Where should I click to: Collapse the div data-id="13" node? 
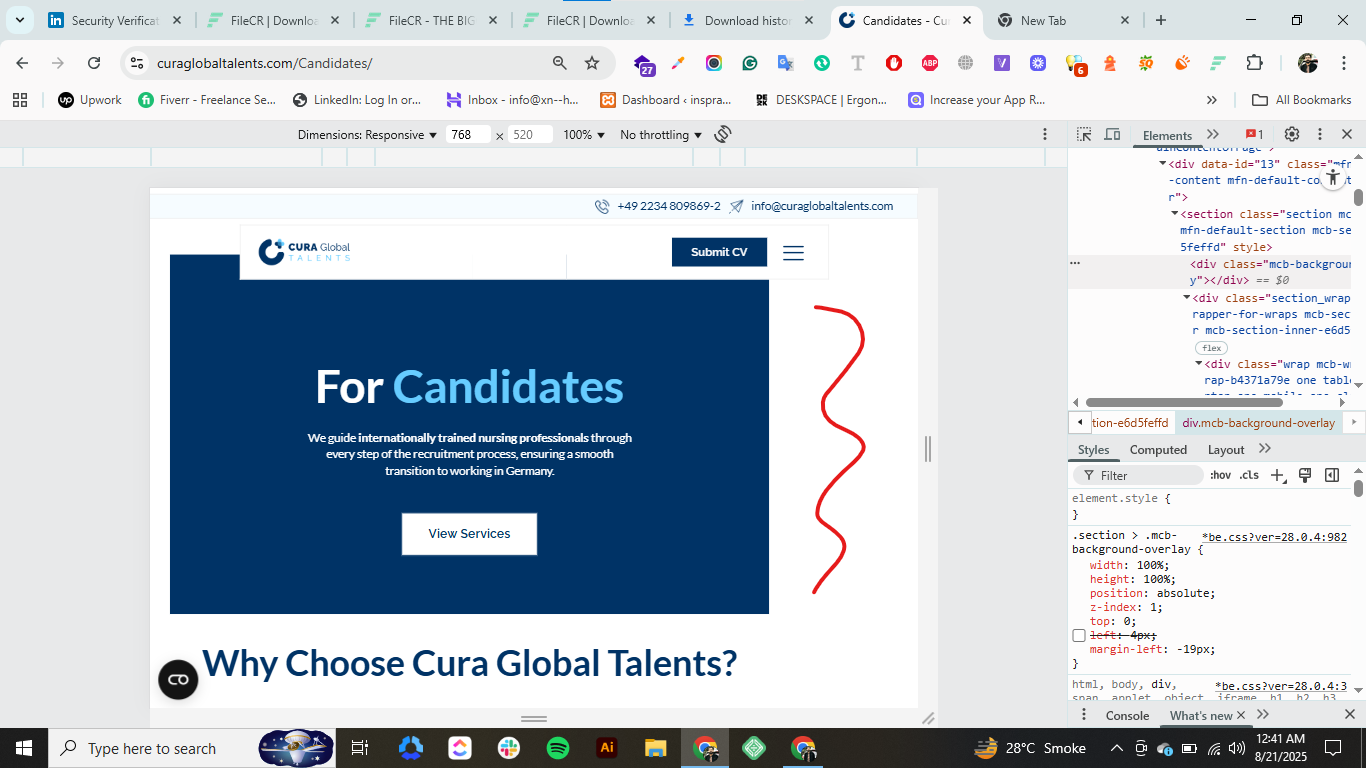pos(1162,164)
